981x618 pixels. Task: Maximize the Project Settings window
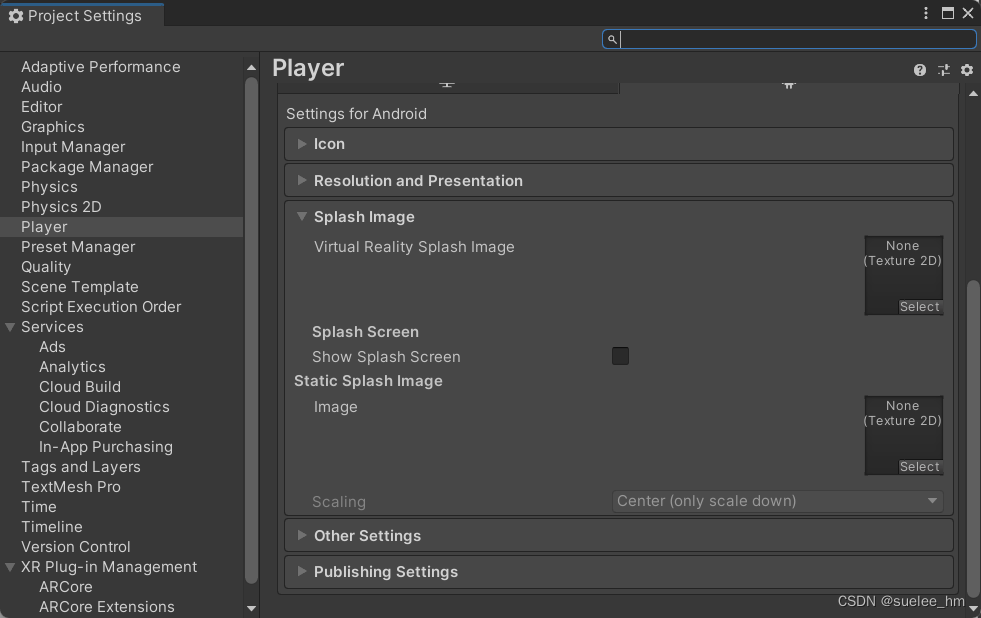point(948,13)
